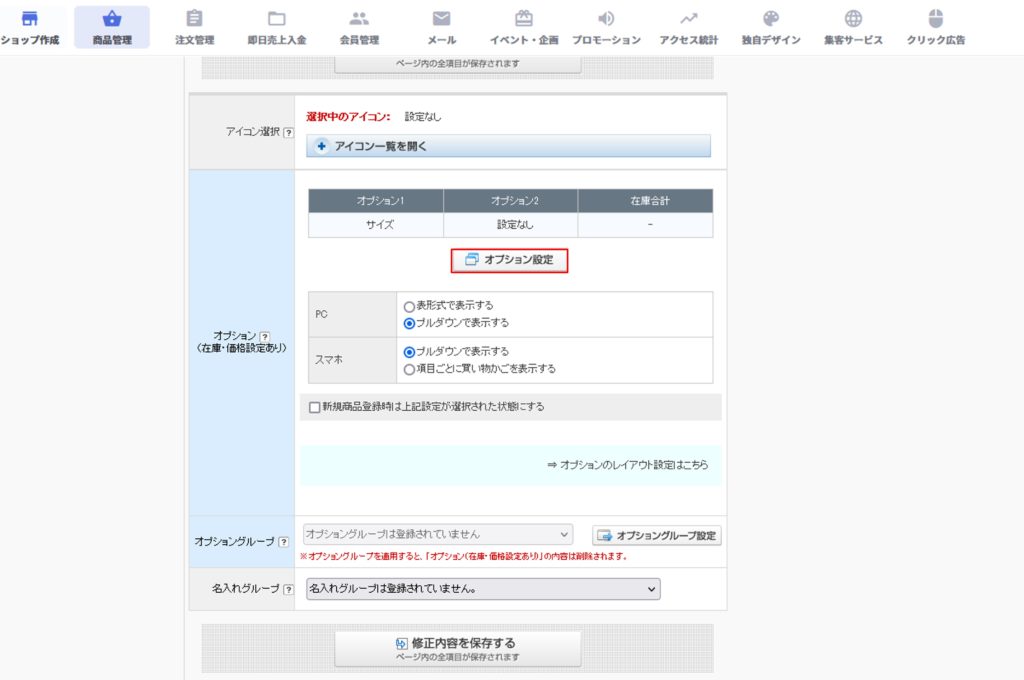Enable 新規商品登録時は上記設定 checkbox

pyautogui.click(x=315, y=407)
